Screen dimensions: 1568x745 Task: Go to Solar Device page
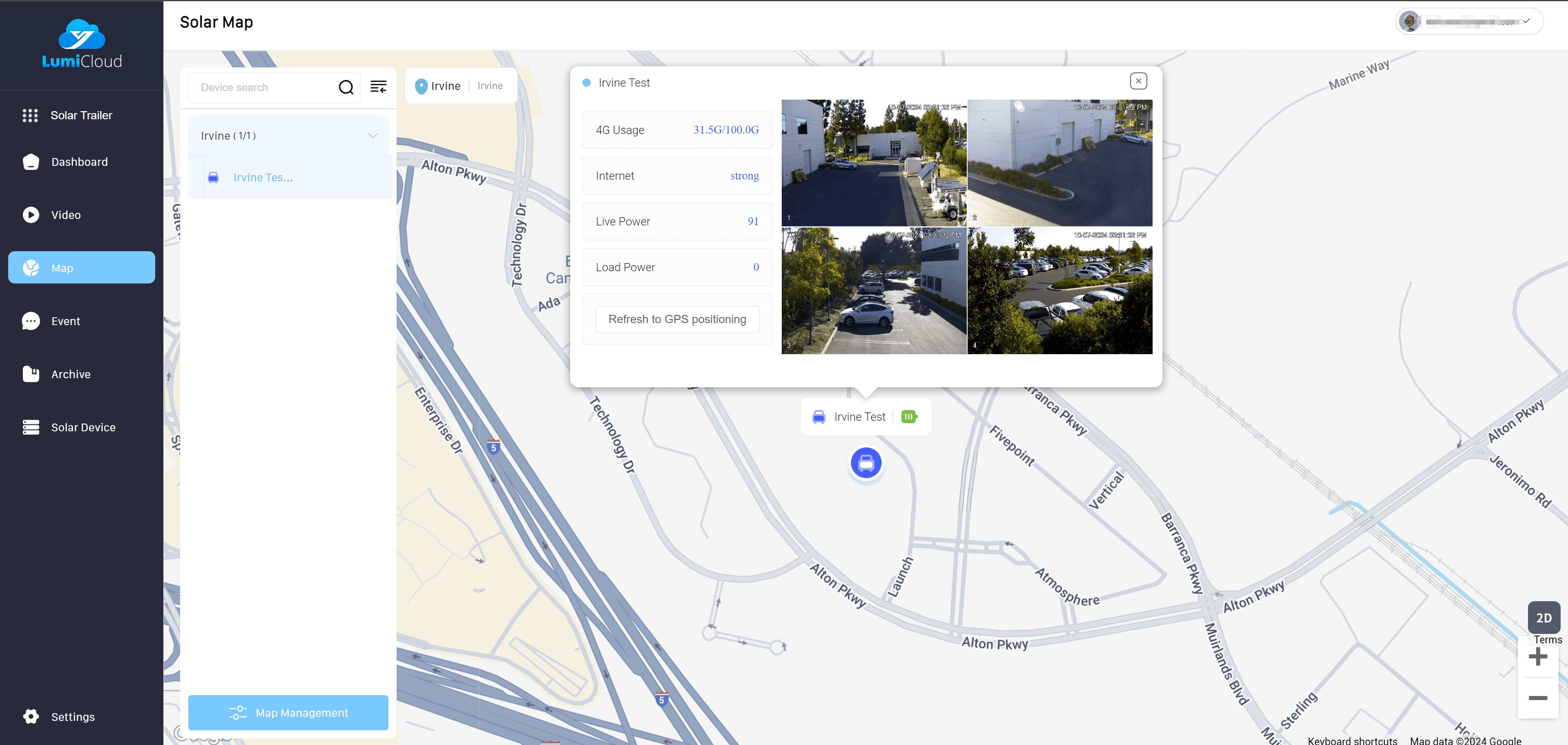(82, 427)
